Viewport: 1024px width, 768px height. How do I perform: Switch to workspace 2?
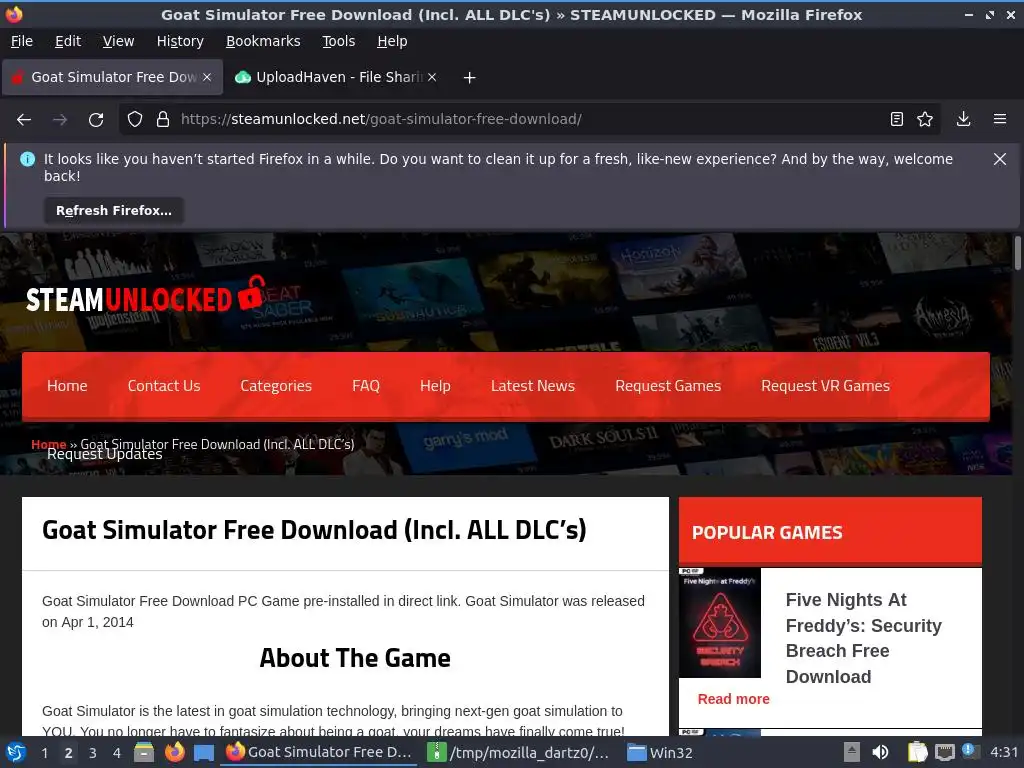[68, 753]
